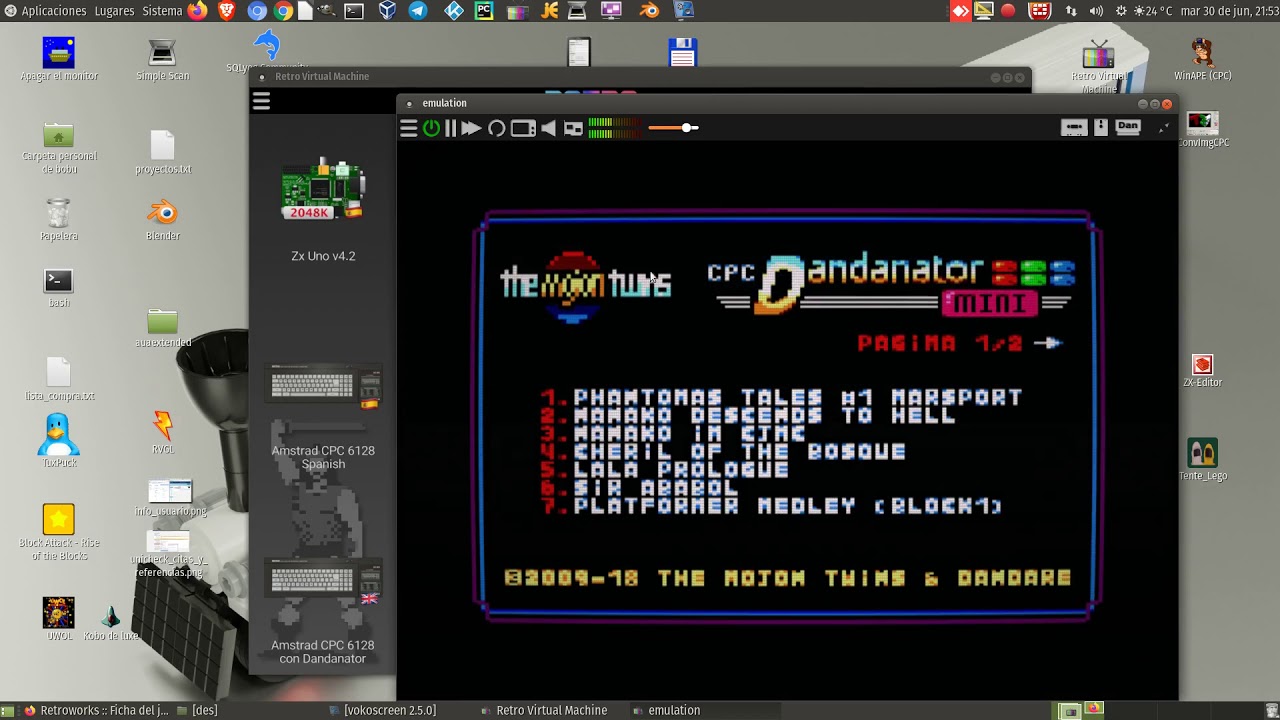Screen dimensions: 1280x720
Task: Open the Papelera trash icon
Action: (x=59, y=219)
